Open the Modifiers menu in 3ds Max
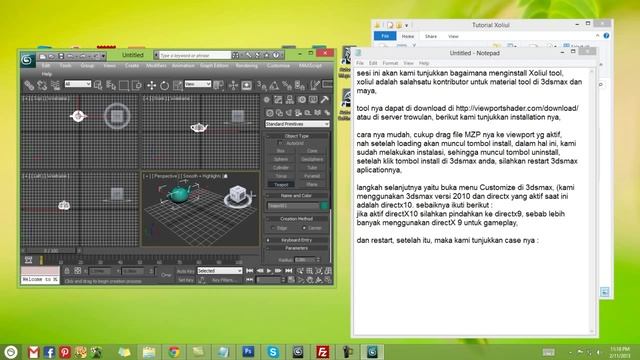640x360 pixels. point(156,66)
